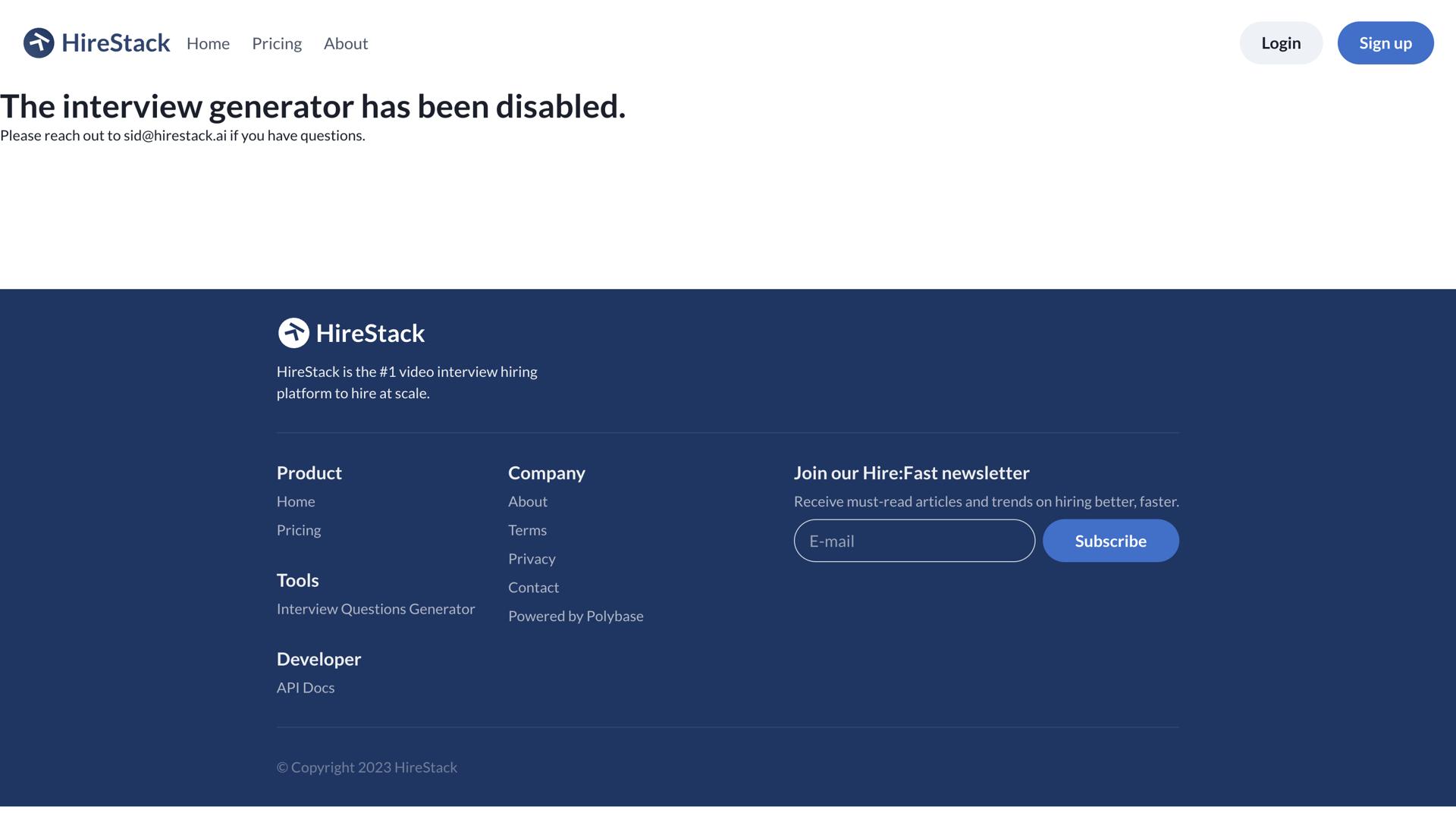Click the HireStack logo in the header

[96, 43]
